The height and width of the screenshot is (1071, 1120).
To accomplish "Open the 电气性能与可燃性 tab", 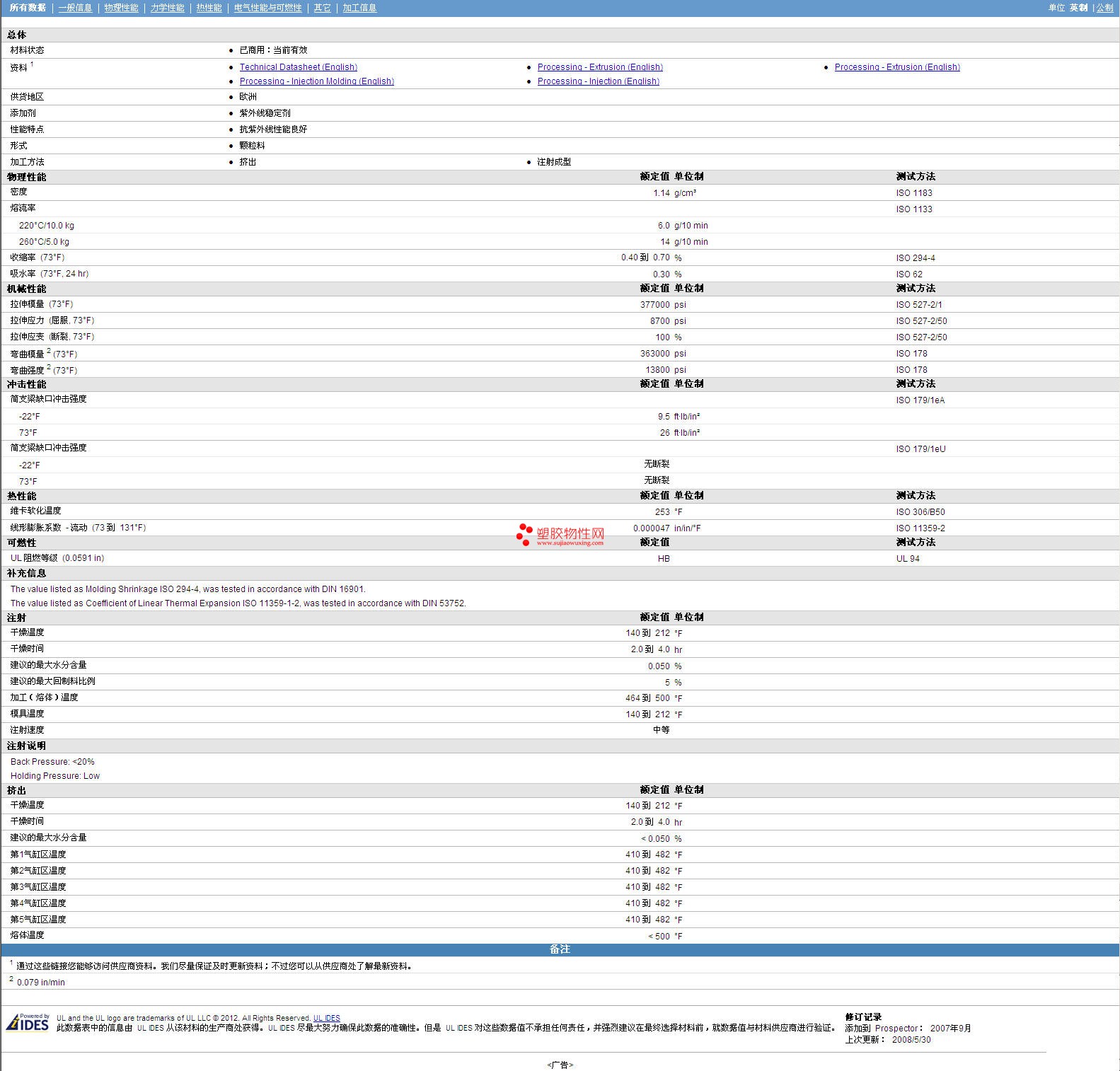I will [267, 8].
